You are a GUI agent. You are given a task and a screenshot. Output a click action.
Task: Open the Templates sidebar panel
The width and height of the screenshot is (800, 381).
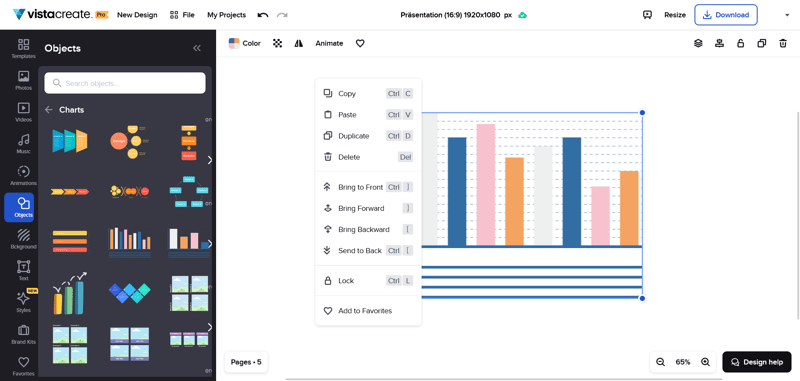[23, 48]
